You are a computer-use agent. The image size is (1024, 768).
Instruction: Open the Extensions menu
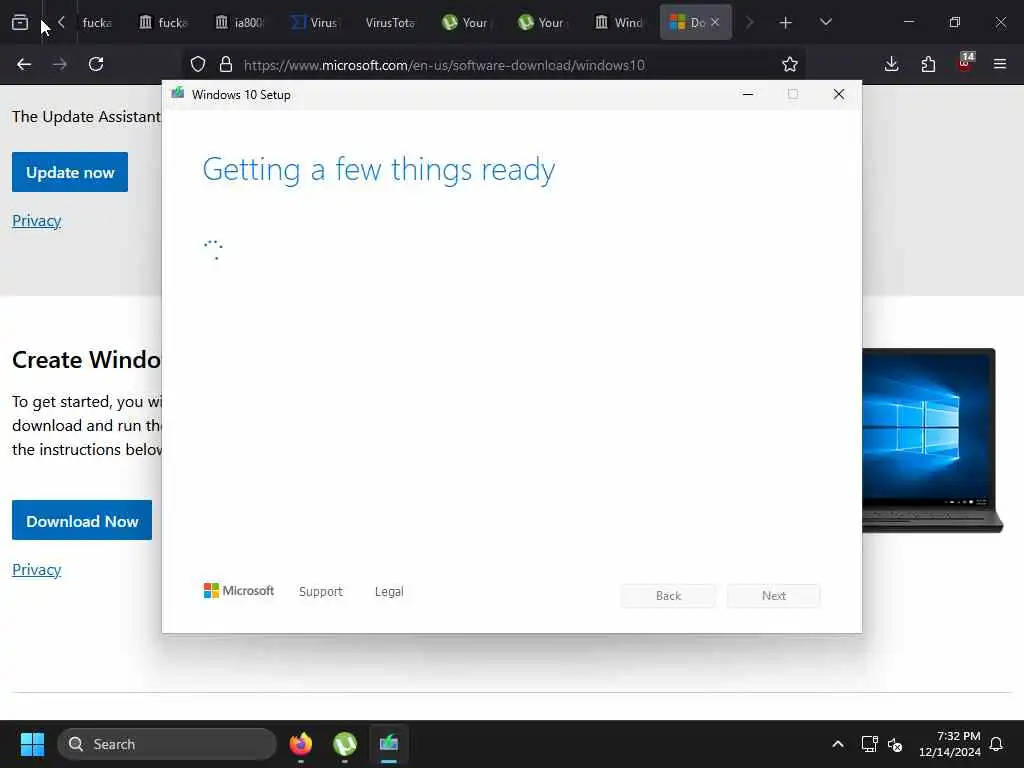coord(928,64)
